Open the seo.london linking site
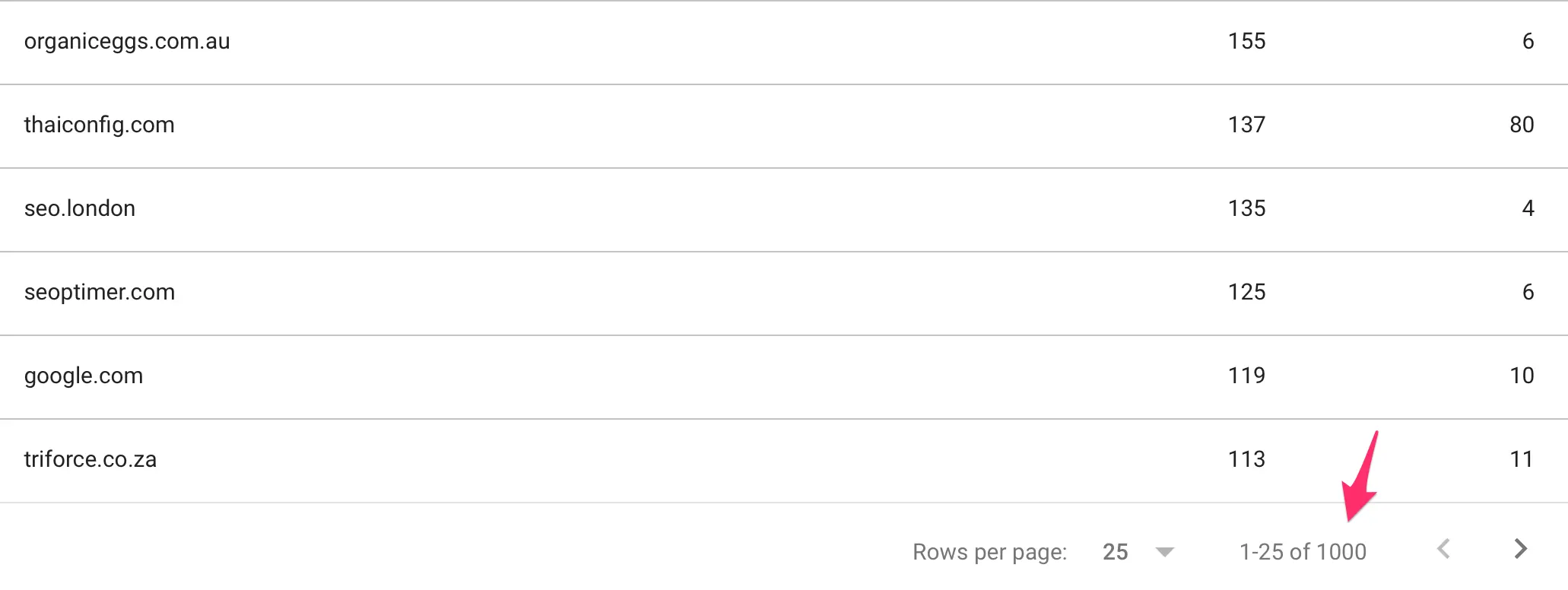Screen dimensions: 1568x590 [80, 209]
